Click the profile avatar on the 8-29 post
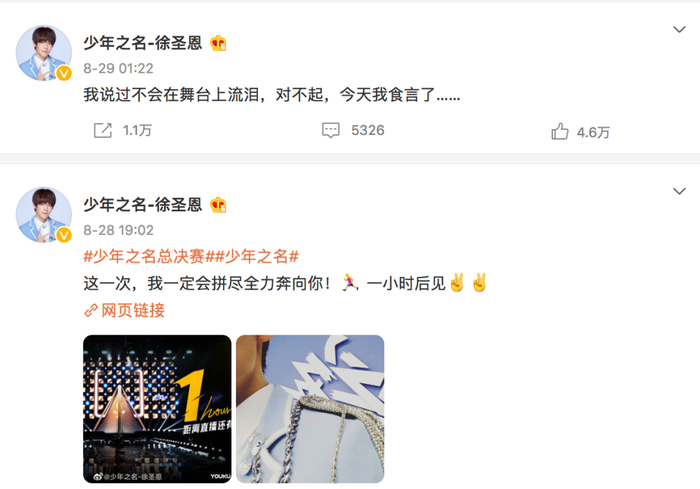Viewport: 700px width, 489px height. coord(44,53)
